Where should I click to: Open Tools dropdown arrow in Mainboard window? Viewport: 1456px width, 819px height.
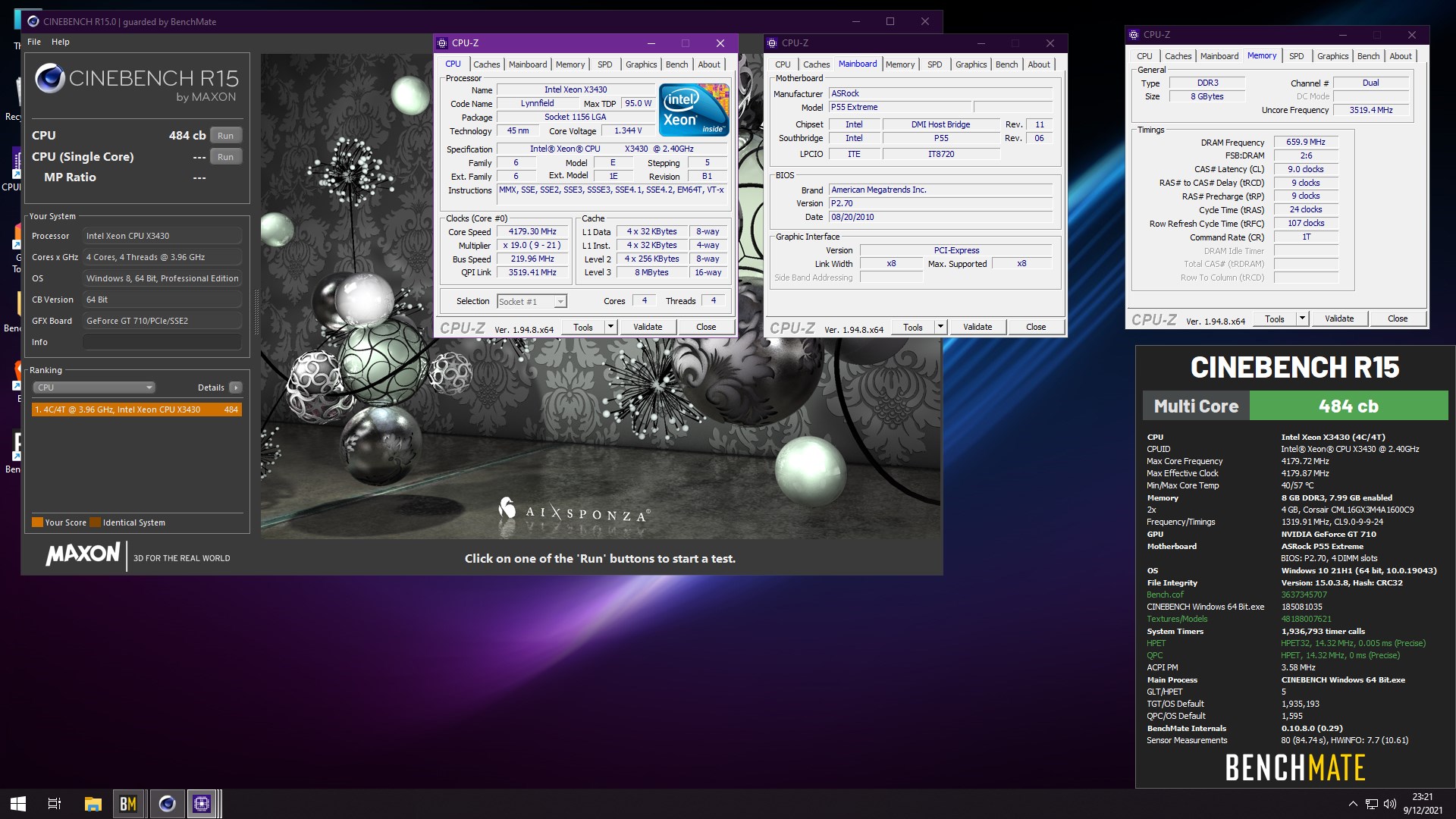pyautogui.click(x=940, y=327)
